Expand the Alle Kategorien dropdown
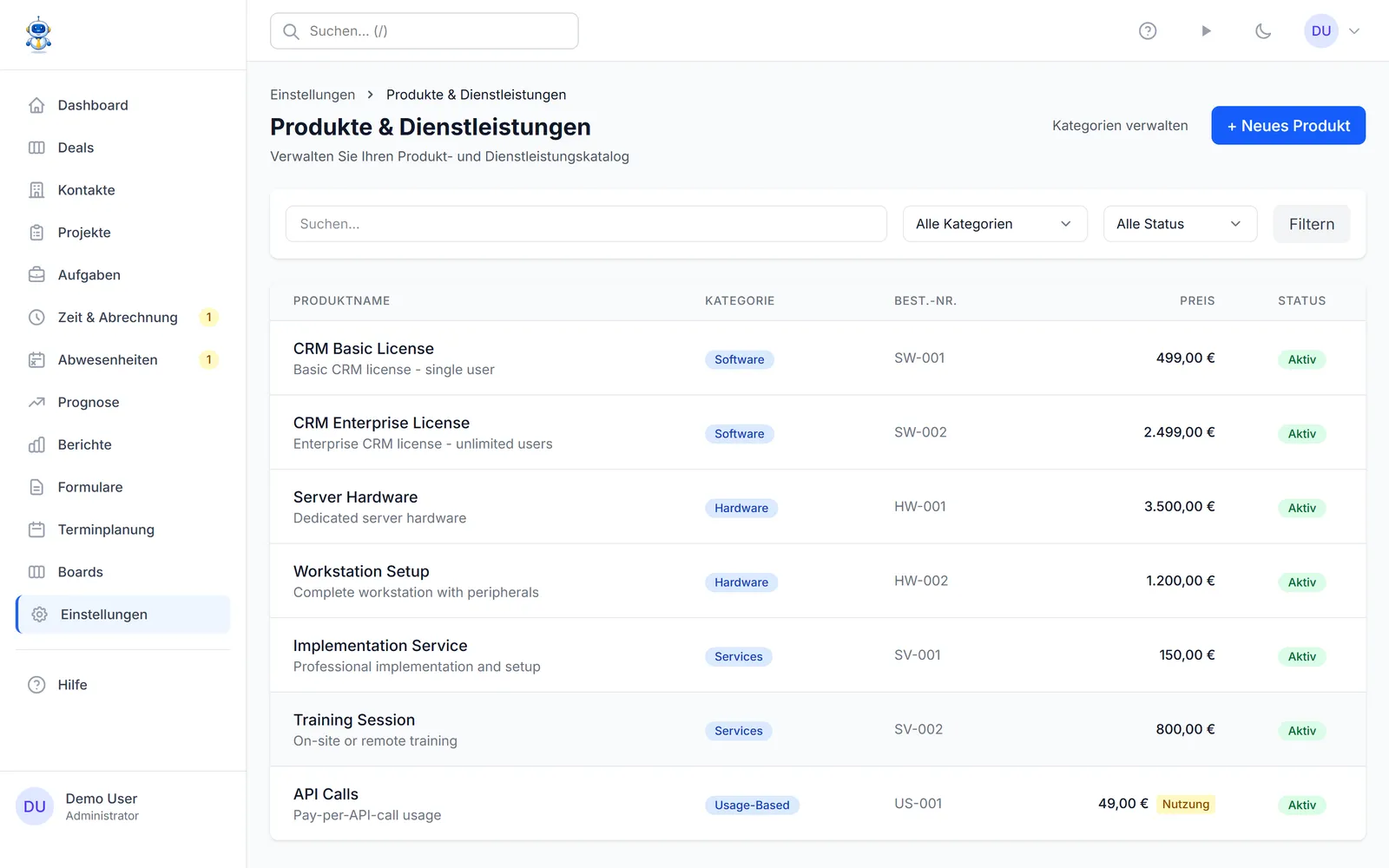1389x868 pixels. [995, 224]
